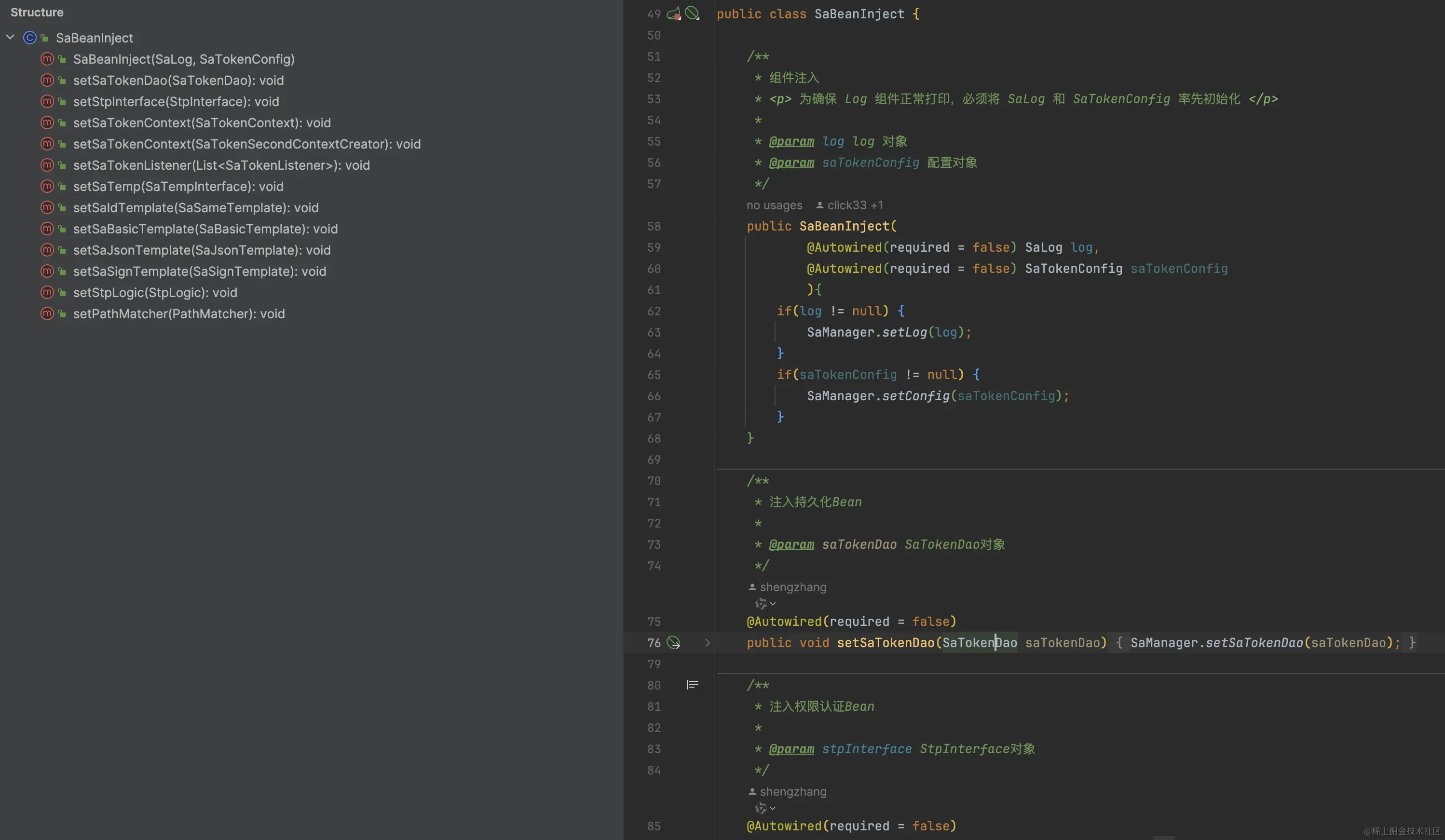
Task: Click the AI assistant icon above line 75
Action: tap(760, 603)
